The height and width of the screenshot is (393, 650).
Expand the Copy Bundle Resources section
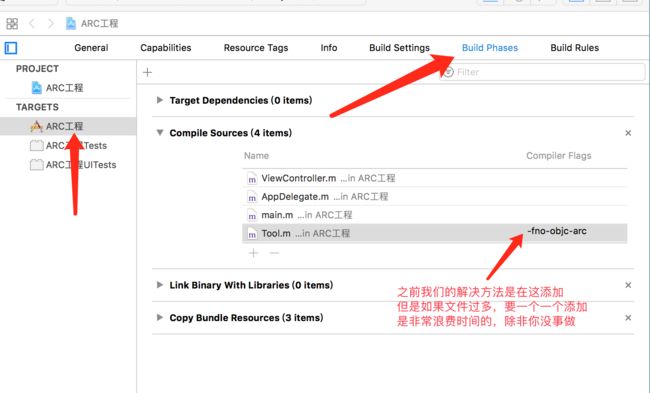(160, 318)
